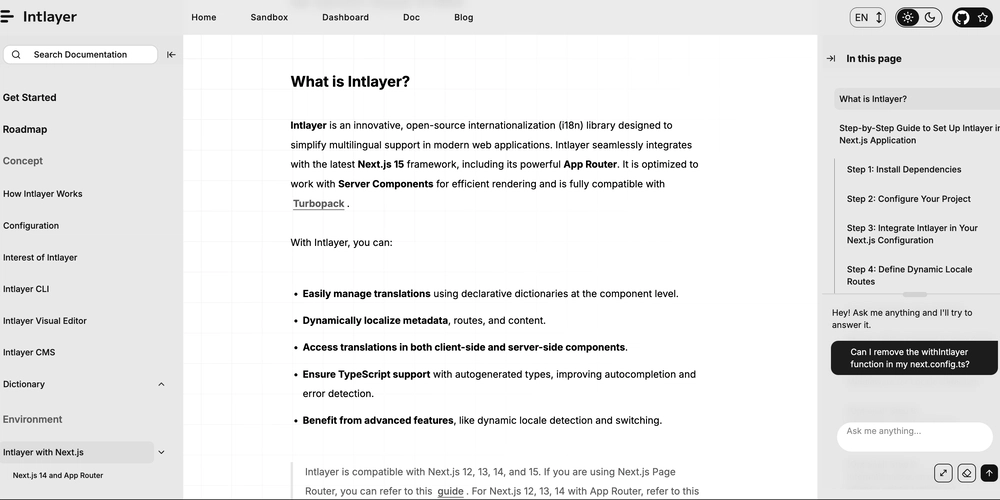Go to the Home nav item

[203, 17]
